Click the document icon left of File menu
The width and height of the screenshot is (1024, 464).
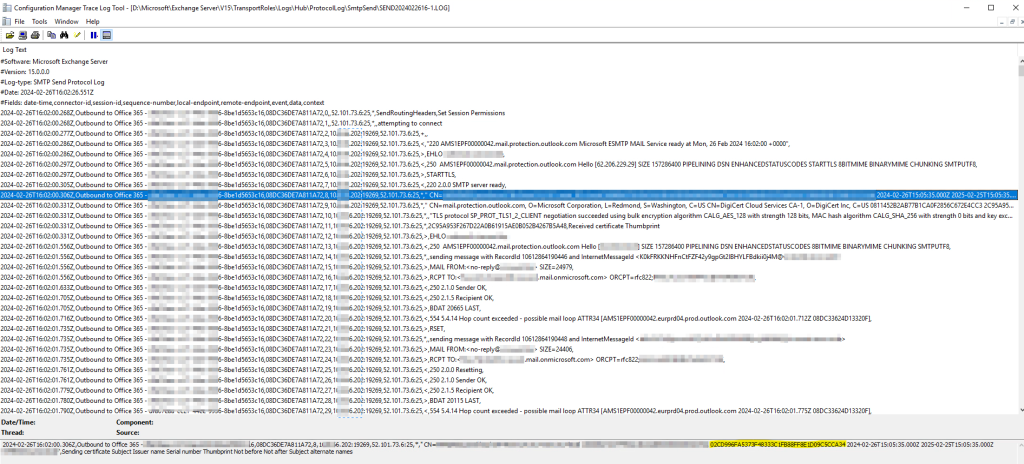tap(6, 21)
